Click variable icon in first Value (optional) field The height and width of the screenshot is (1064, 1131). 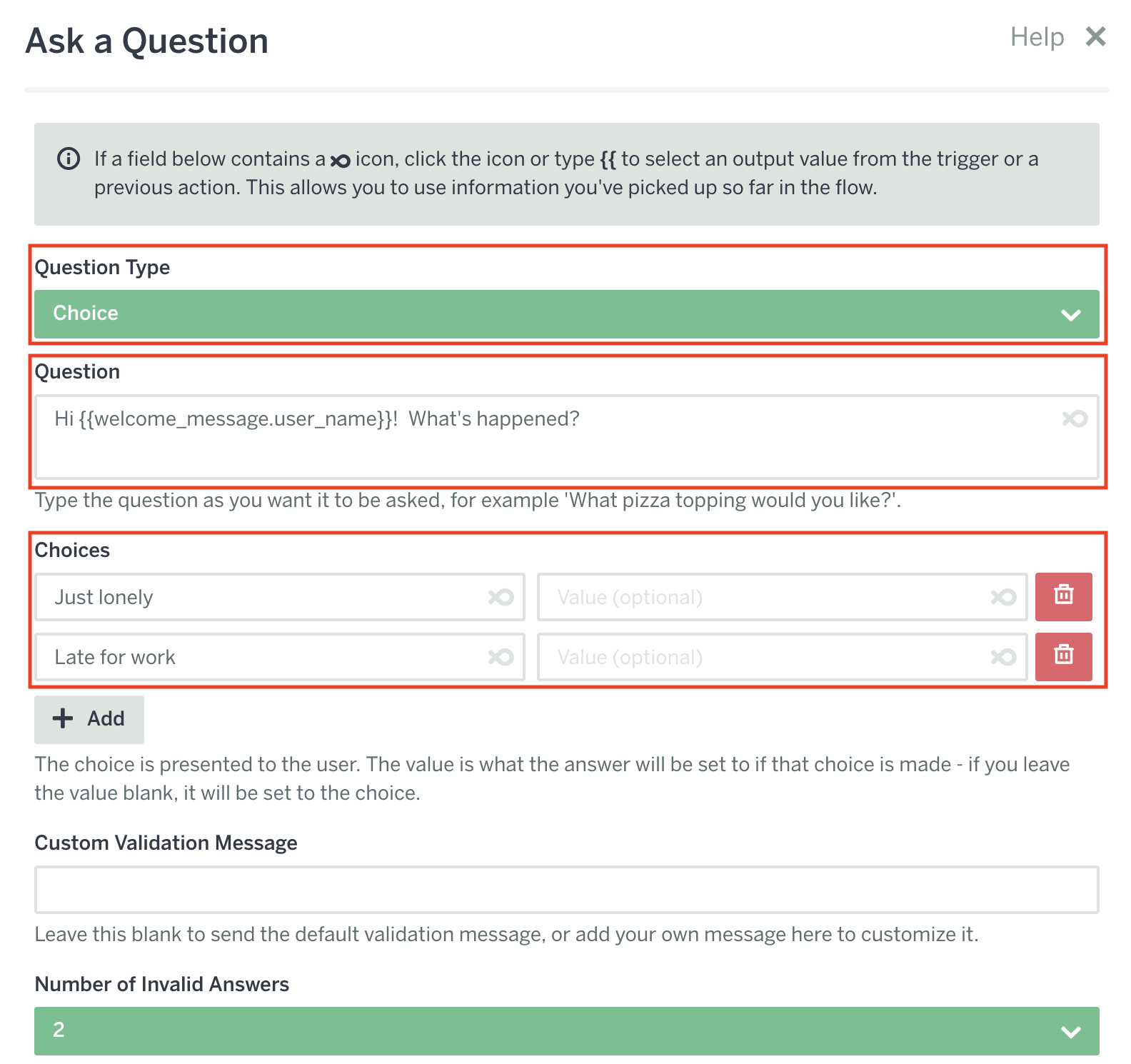pyautogui.click(x=1003, y=597)
